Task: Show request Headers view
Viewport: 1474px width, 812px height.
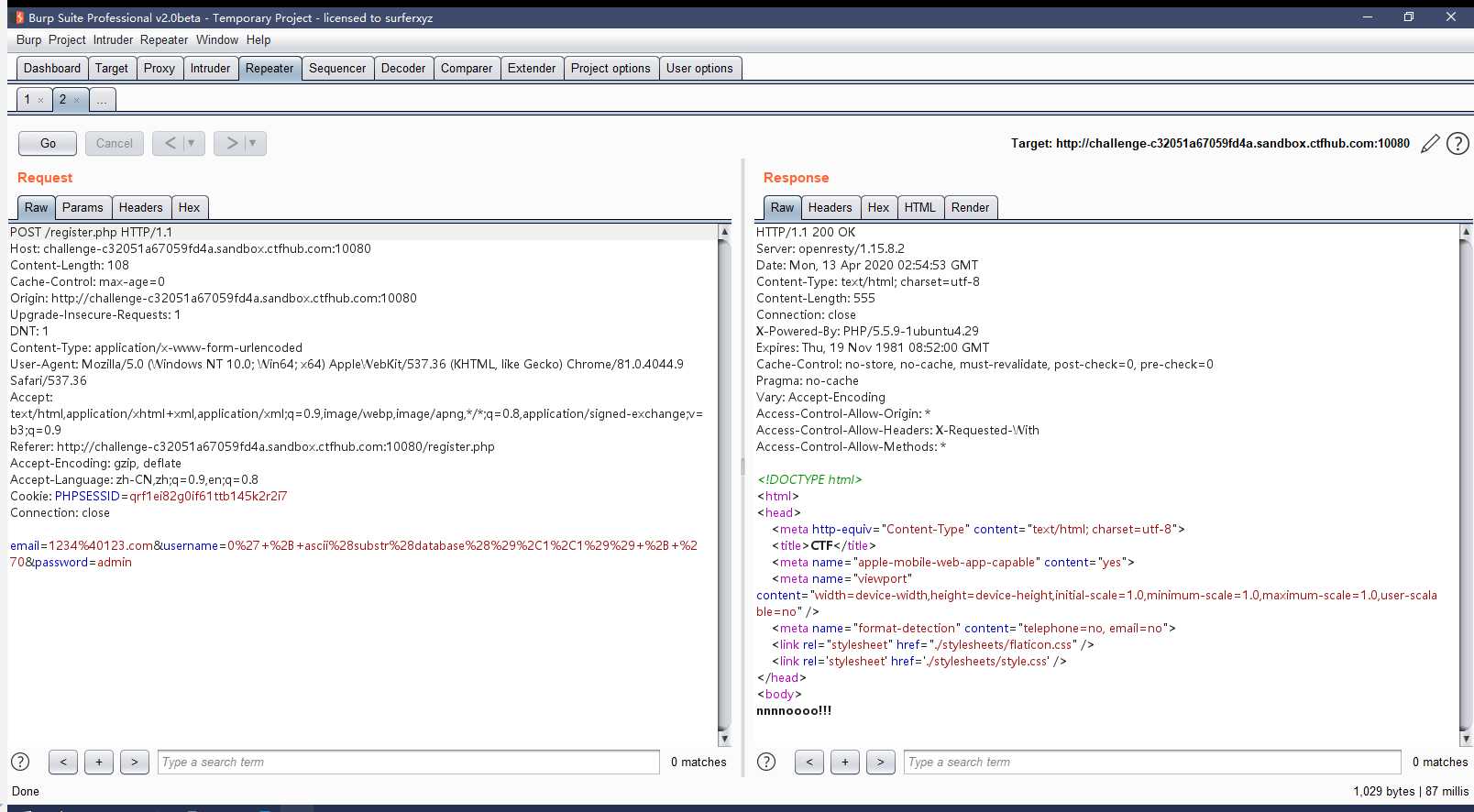Action: (140, 207)
